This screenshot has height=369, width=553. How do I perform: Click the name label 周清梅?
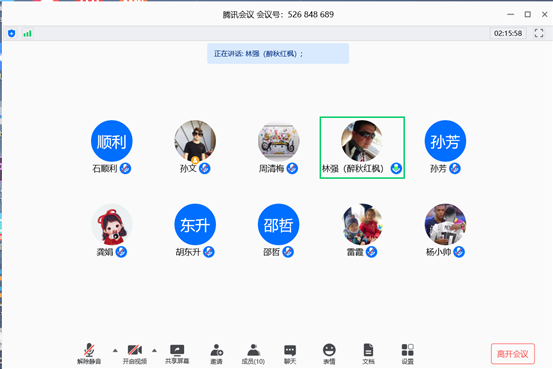pos(271,169)
